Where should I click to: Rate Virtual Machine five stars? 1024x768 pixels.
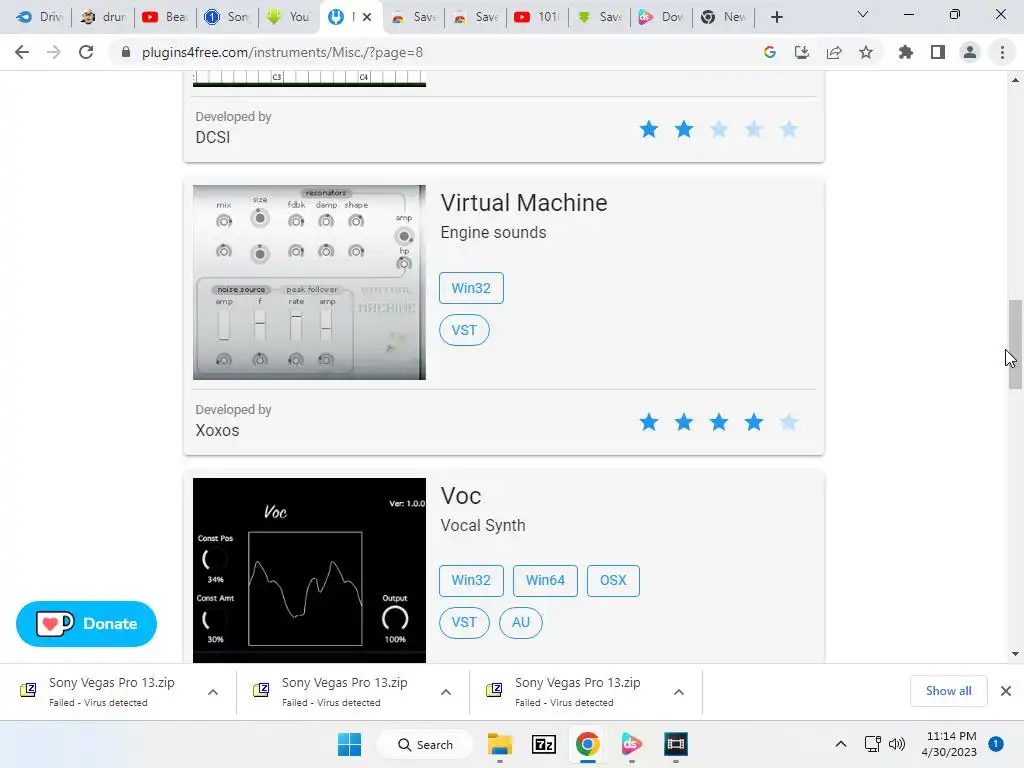point(789,423)
